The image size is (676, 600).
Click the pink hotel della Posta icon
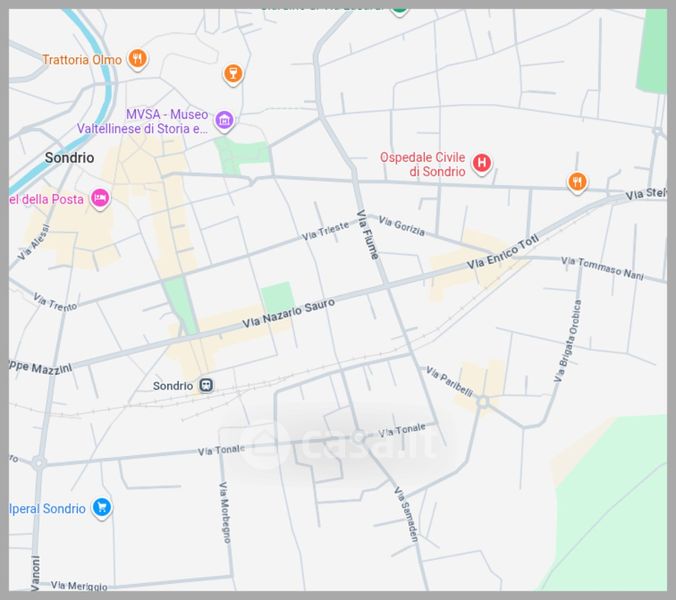[100, 199]
